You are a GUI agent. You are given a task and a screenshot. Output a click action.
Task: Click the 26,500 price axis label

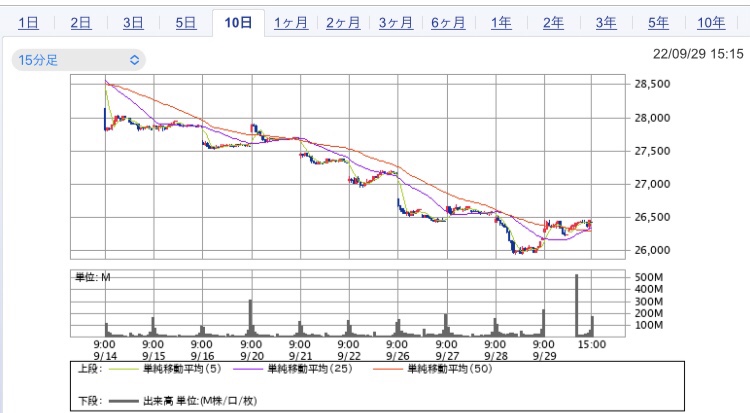[x=652, y=217]
